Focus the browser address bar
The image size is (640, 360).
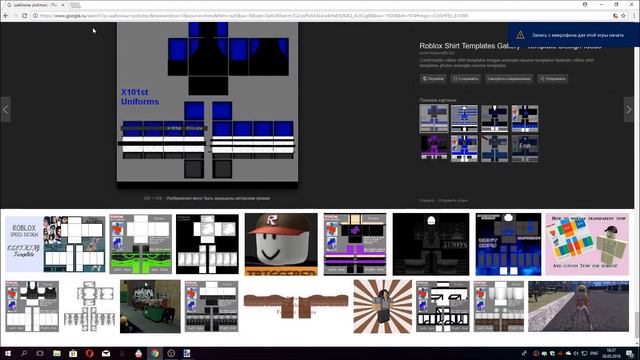[x=322, y=16]
